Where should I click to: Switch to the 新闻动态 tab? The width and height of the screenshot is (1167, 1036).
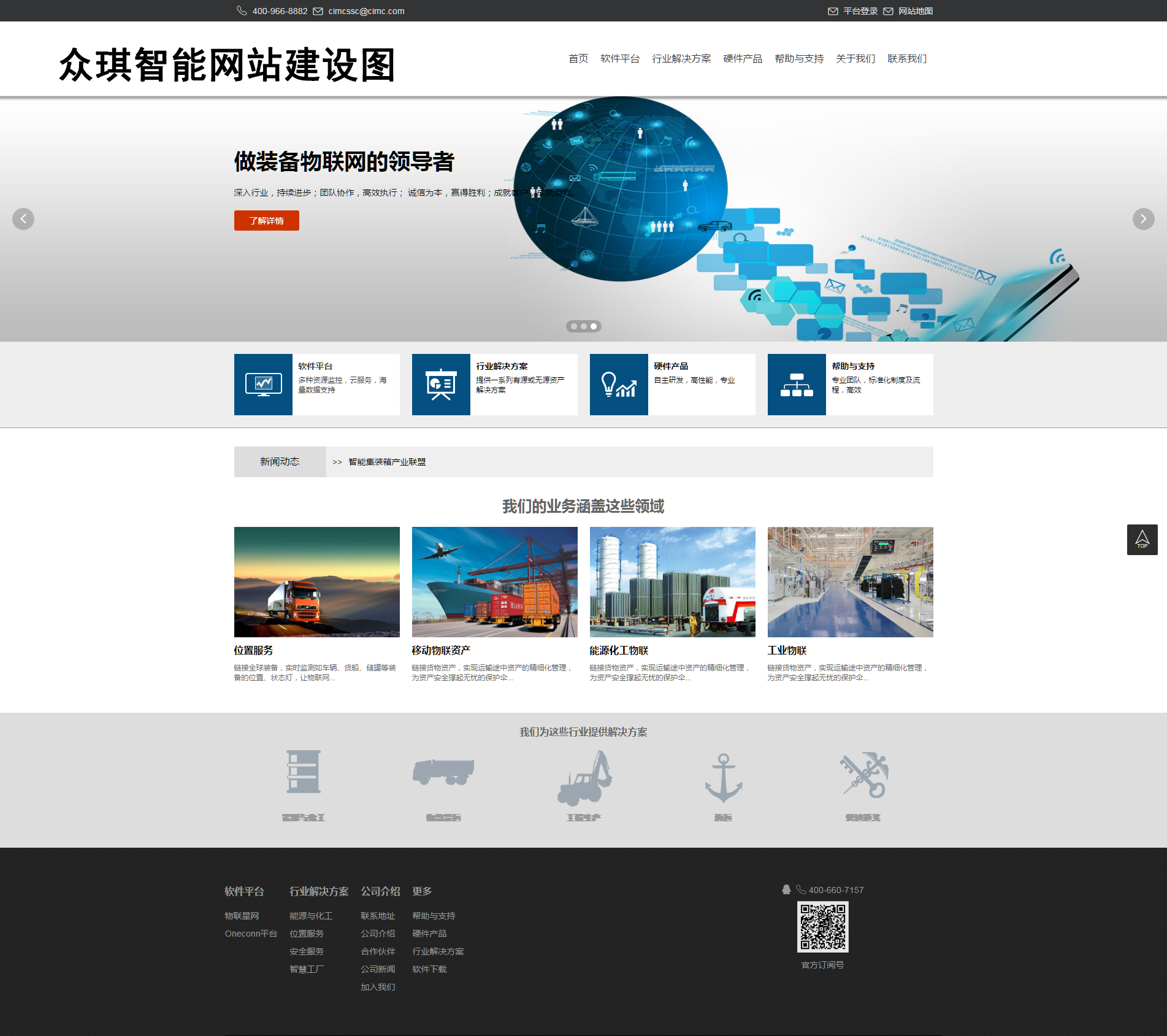pos(279,461)
